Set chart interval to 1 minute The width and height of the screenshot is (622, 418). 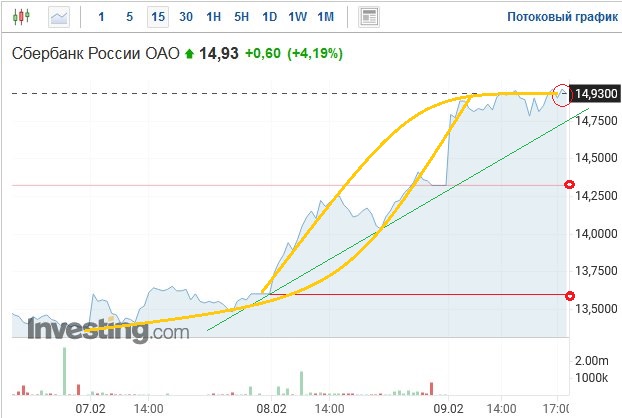(x=102, y=17)
